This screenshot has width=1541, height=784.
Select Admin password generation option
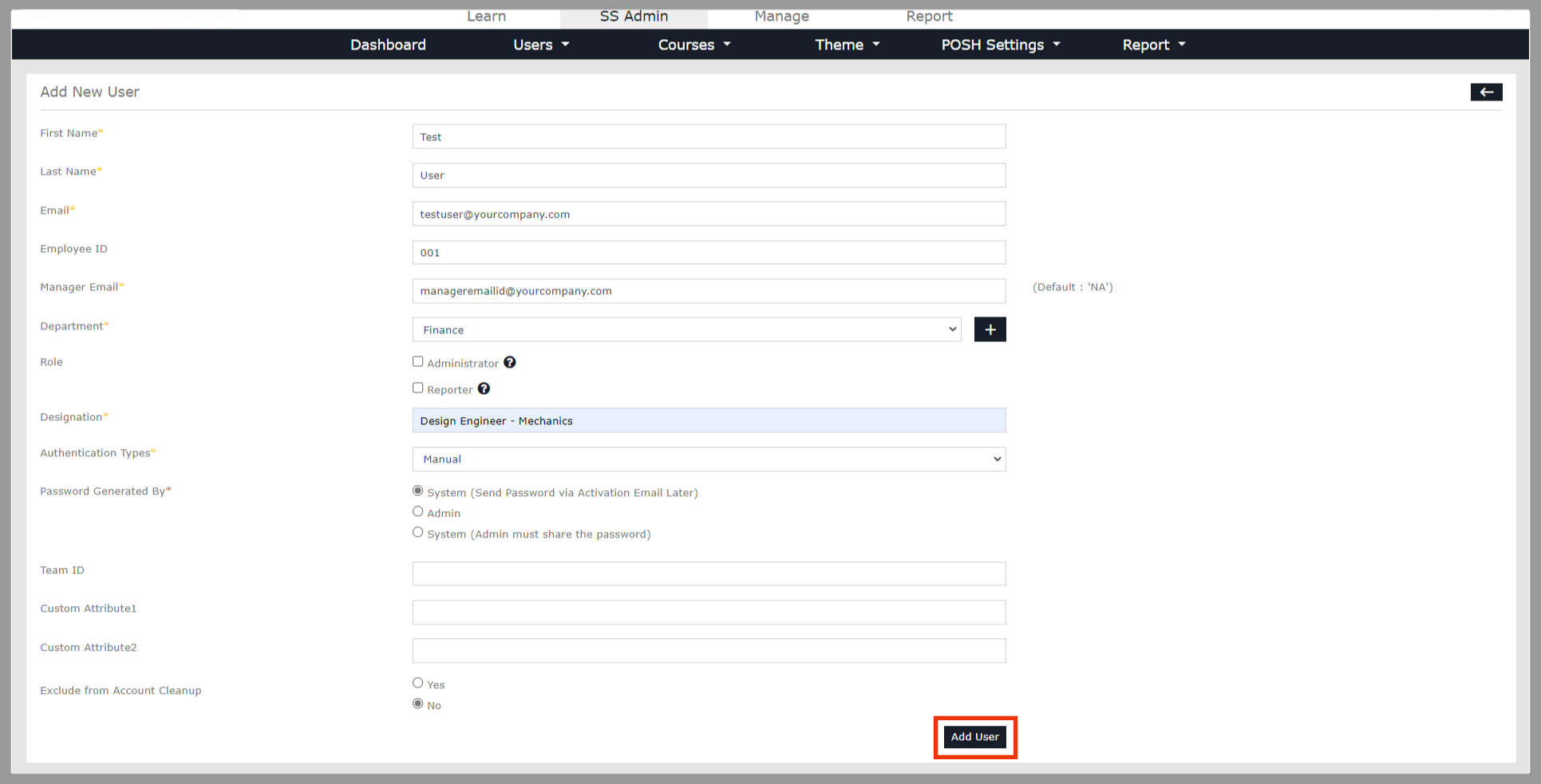pyautogui.click(x=417, y=512)
